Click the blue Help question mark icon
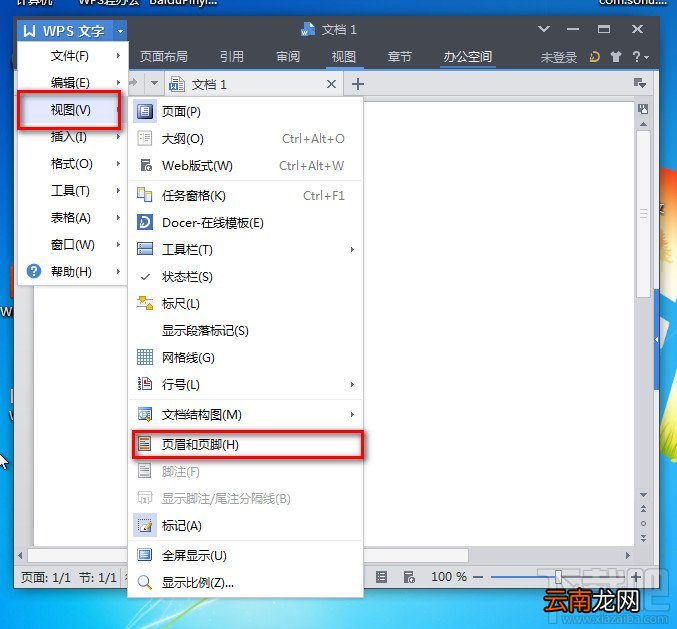 (x=34, y=271)
